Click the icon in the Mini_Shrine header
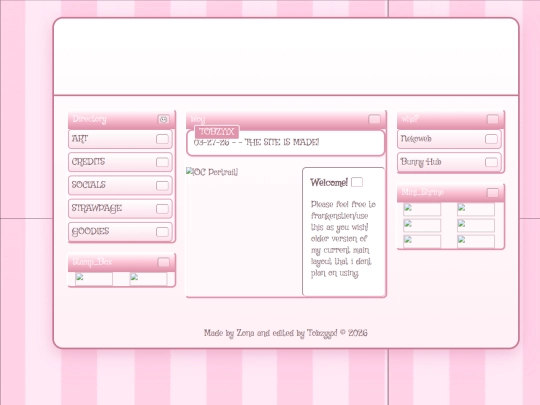This screenshot has height=405, width=540. [x=492, y=193]
